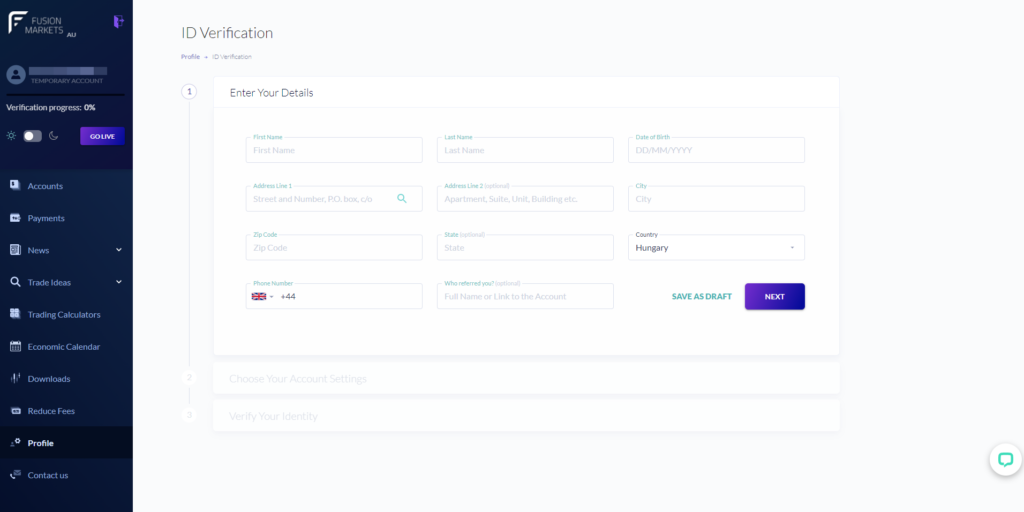The image size is (1024, 512).
Task: Click the Reduce Fees icon
Action: (15, 410)
